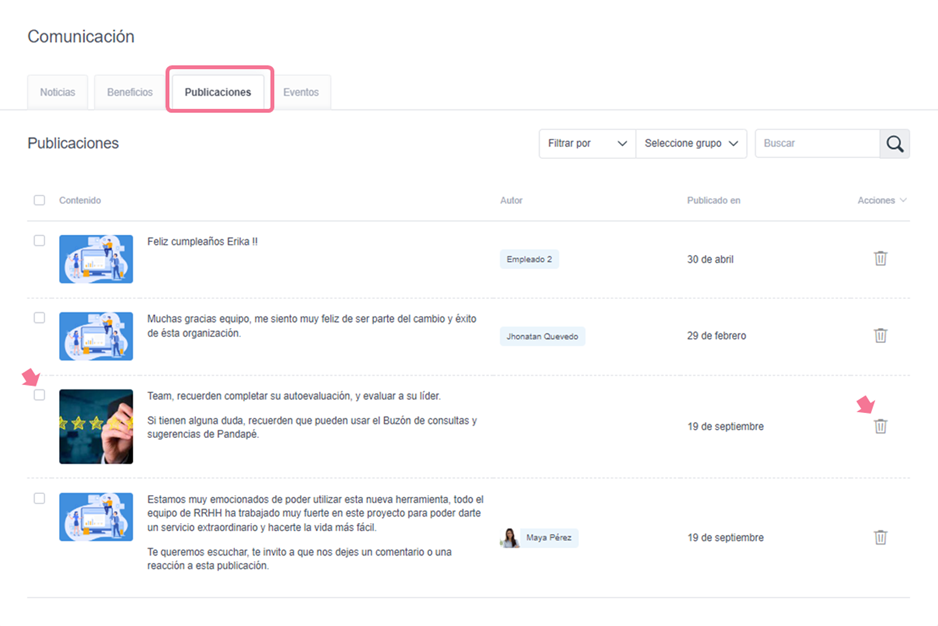
Task: Open the Eventos tab
Action: click(x=300, y=92)
